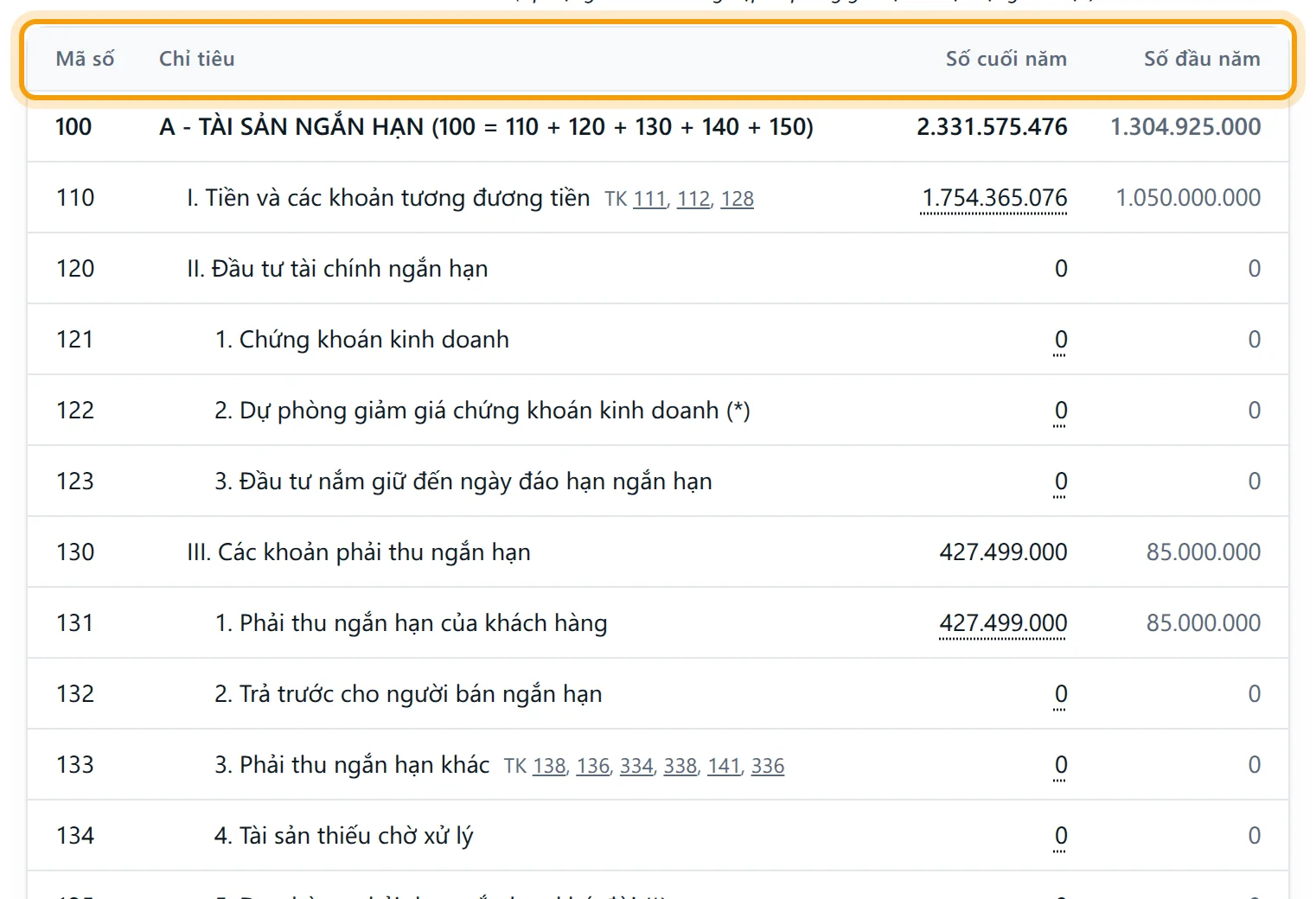Screen dimensions: 1316x899
Task: Click "1. Chứng khoán kinh doanh" label
Action: [x=361, y=340]
